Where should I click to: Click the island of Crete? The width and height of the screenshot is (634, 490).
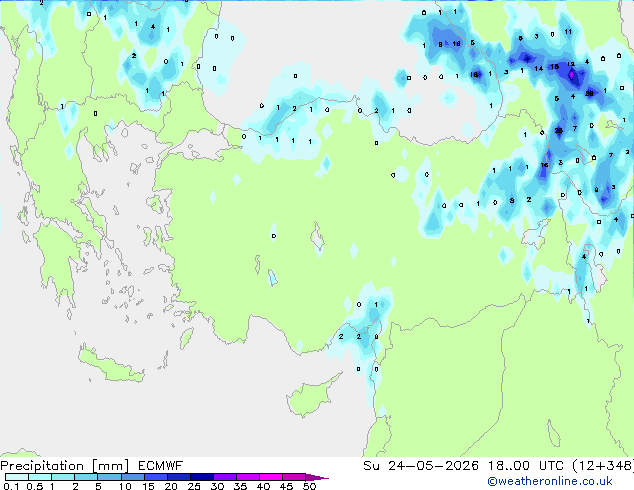[x=110, y=366]
